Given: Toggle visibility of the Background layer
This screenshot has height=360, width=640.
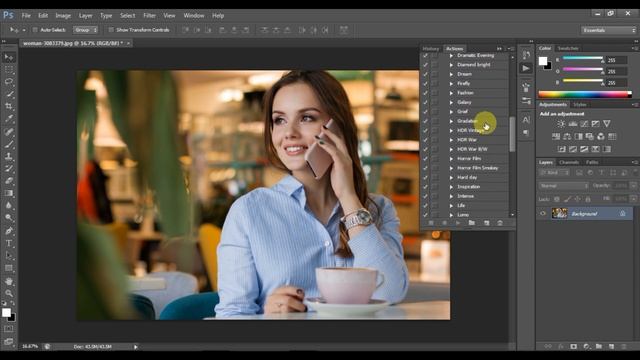Looking at the screenshot, I should (x=543, y=213).
